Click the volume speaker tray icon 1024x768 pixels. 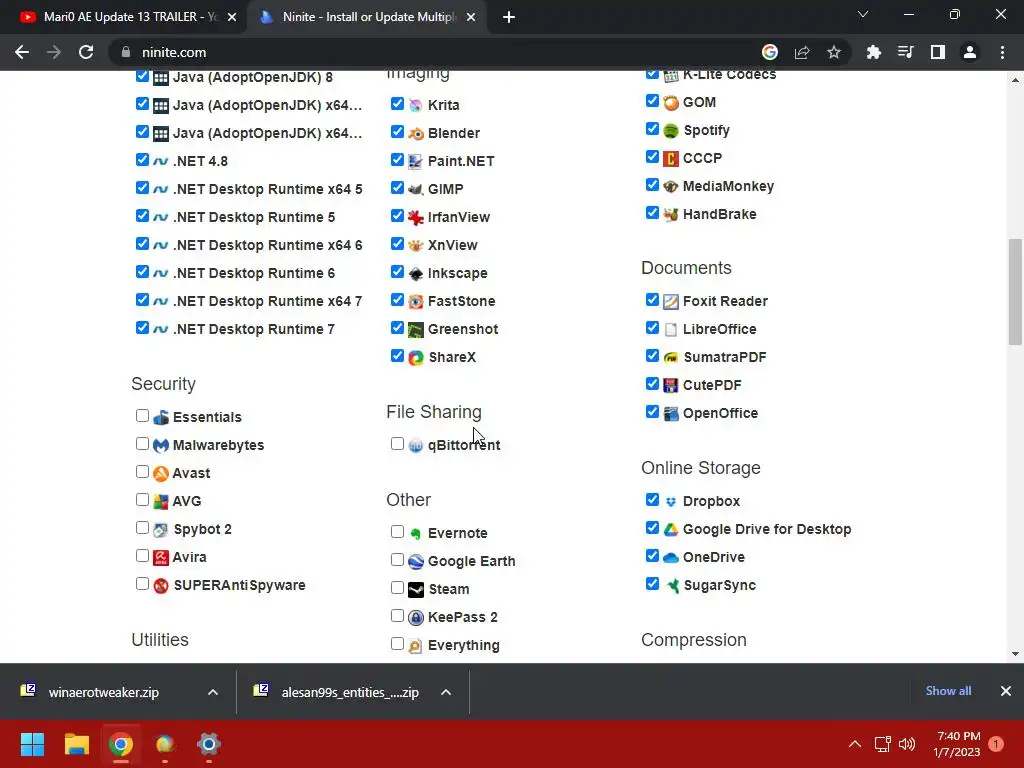pos(907,744)
